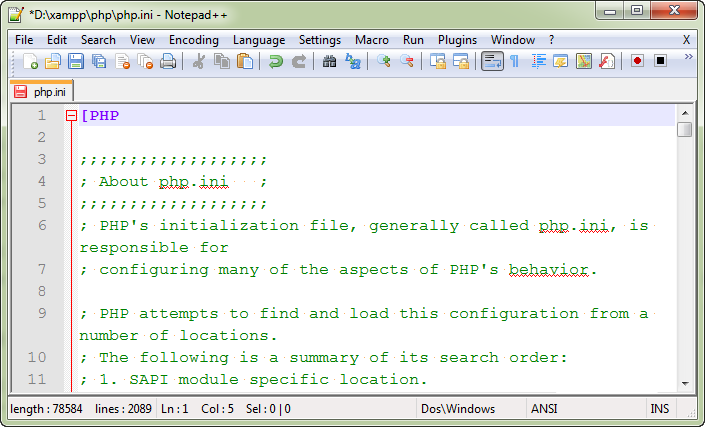Open the Plugins menu
The image size is (705, 427).
[457, 40]
